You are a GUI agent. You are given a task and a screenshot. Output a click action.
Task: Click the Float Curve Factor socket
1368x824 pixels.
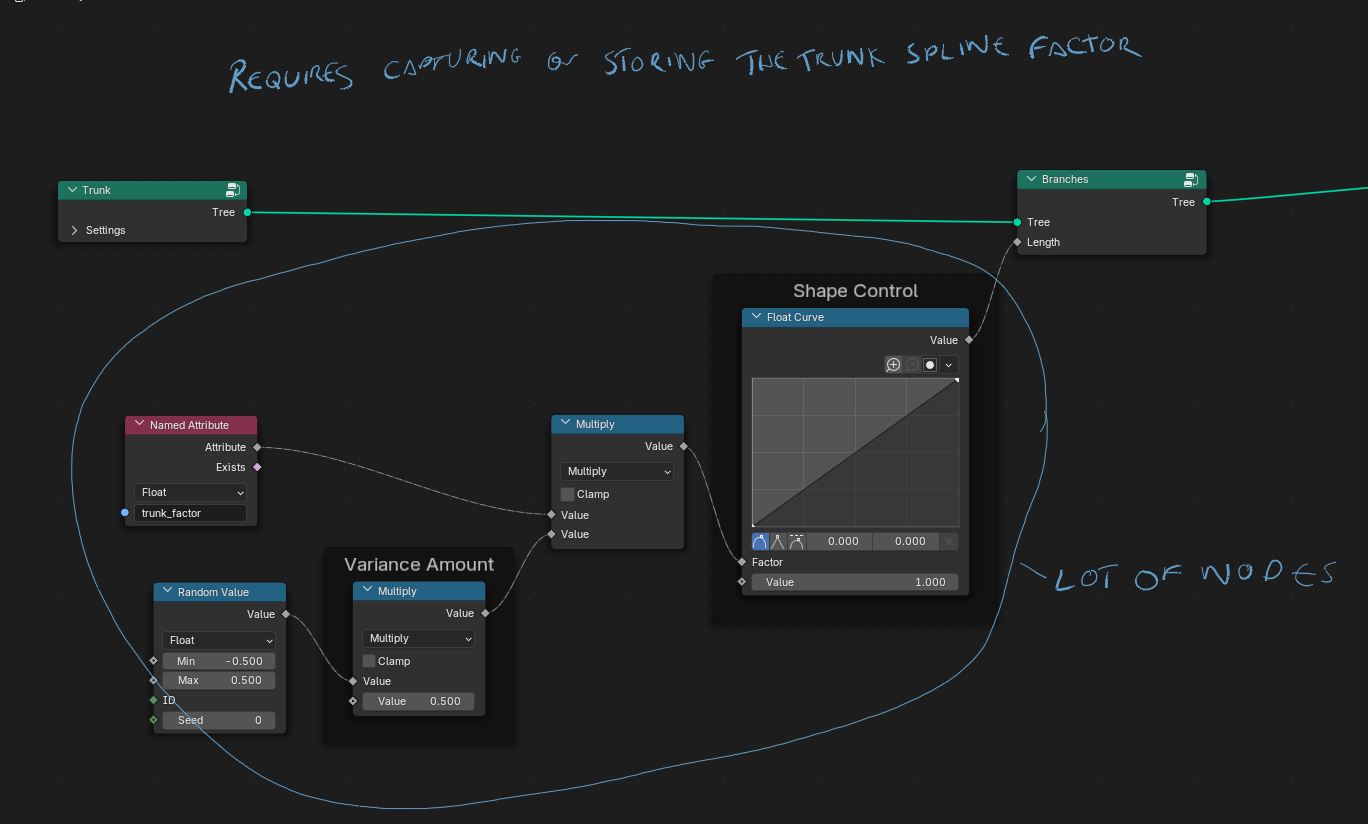(742, 562)
